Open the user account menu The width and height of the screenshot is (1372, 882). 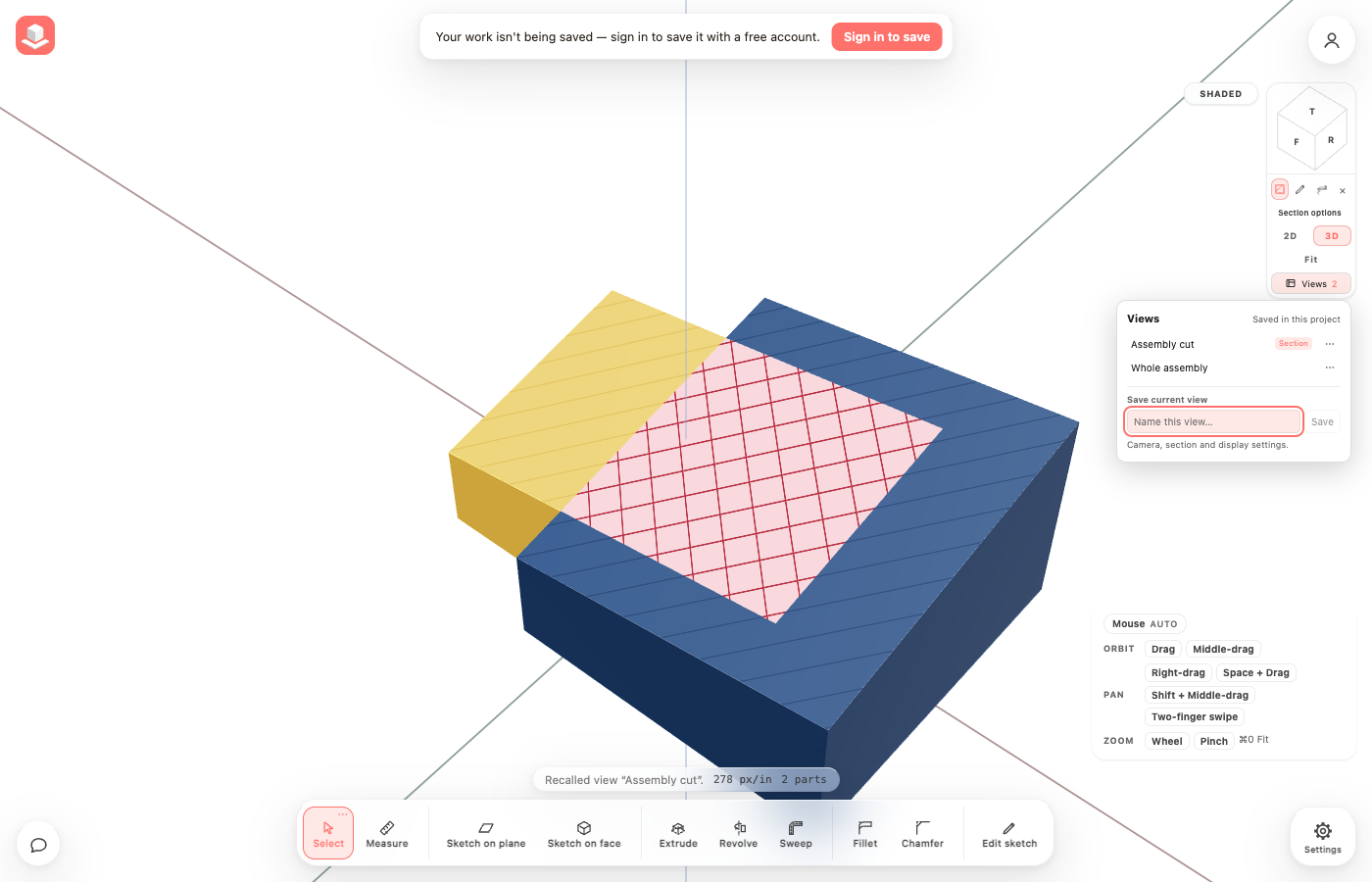[x=1331, y=40]
